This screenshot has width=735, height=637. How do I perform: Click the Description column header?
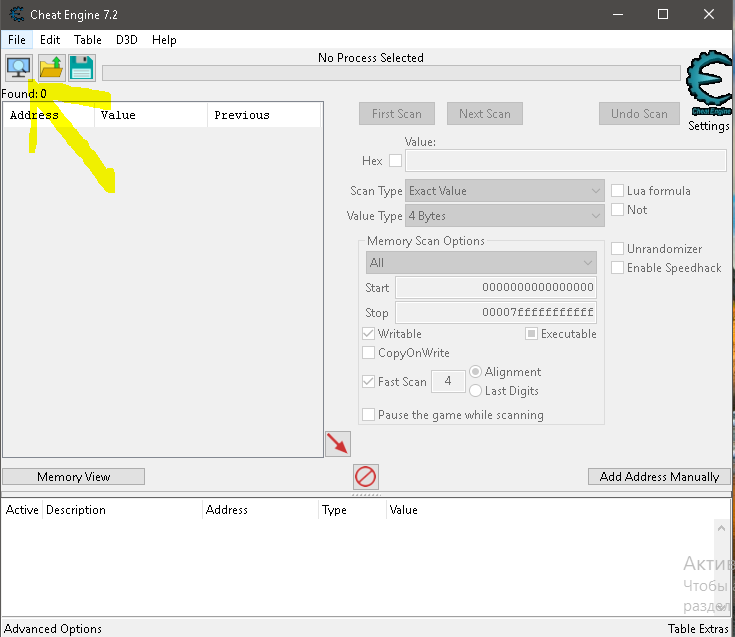pos(123,510)
